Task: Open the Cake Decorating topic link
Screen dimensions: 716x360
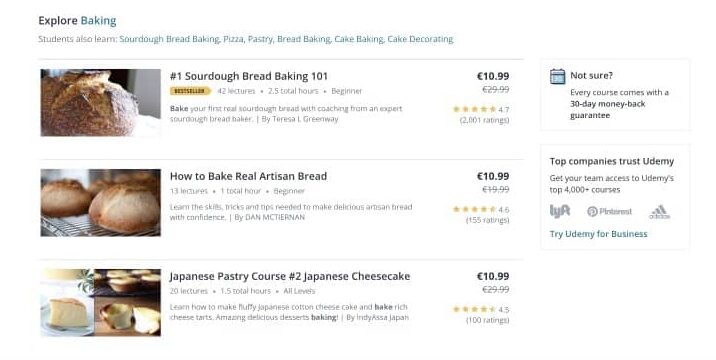Action: tap(420, 39)
